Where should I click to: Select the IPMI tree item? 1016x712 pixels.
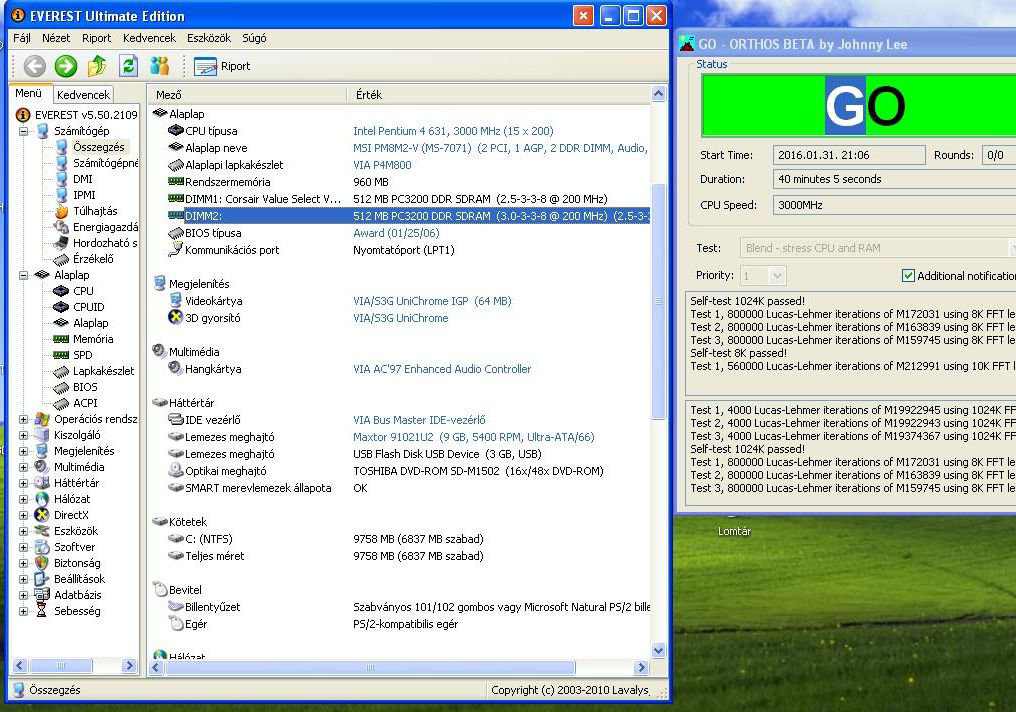(x=84, y=195)
